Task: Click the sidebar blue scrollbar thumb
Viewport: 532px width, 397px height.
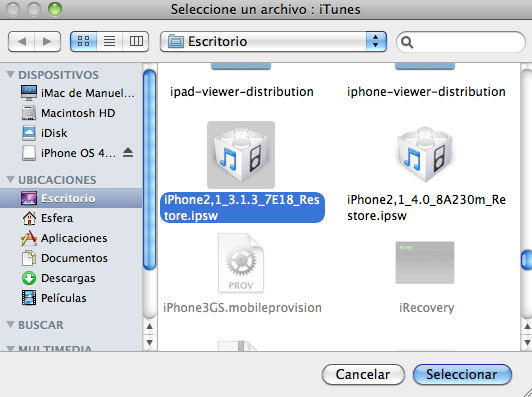Action: [x=150, y=170]
